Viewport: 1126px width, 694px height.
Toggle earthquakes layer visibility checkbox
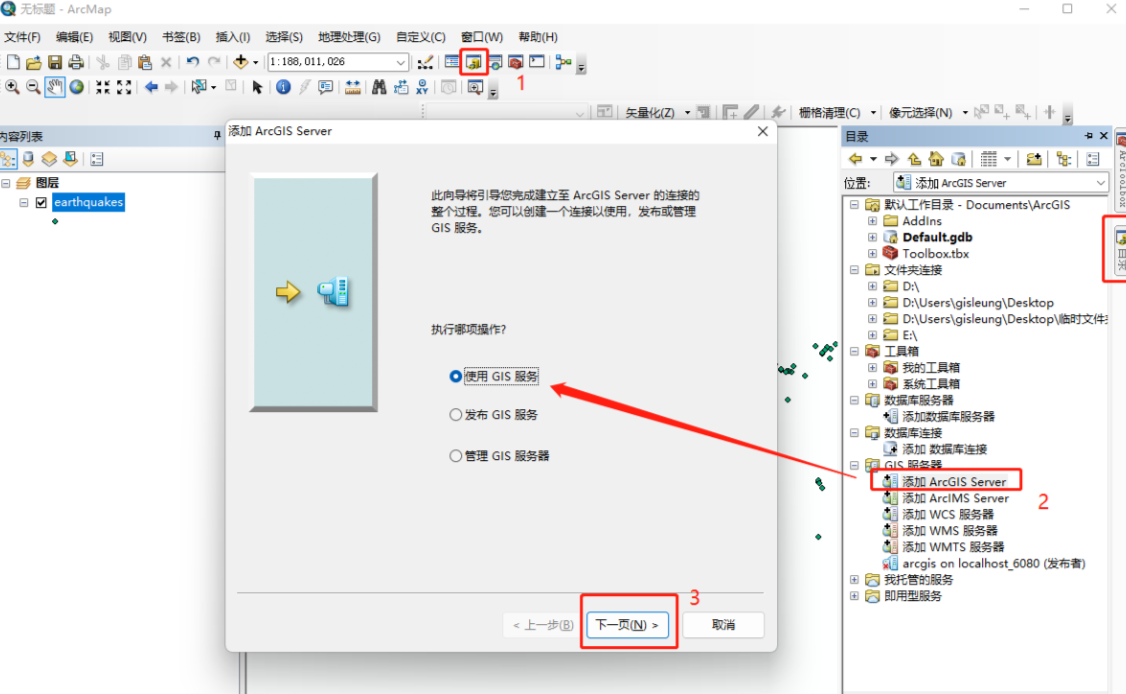point(41,203)
